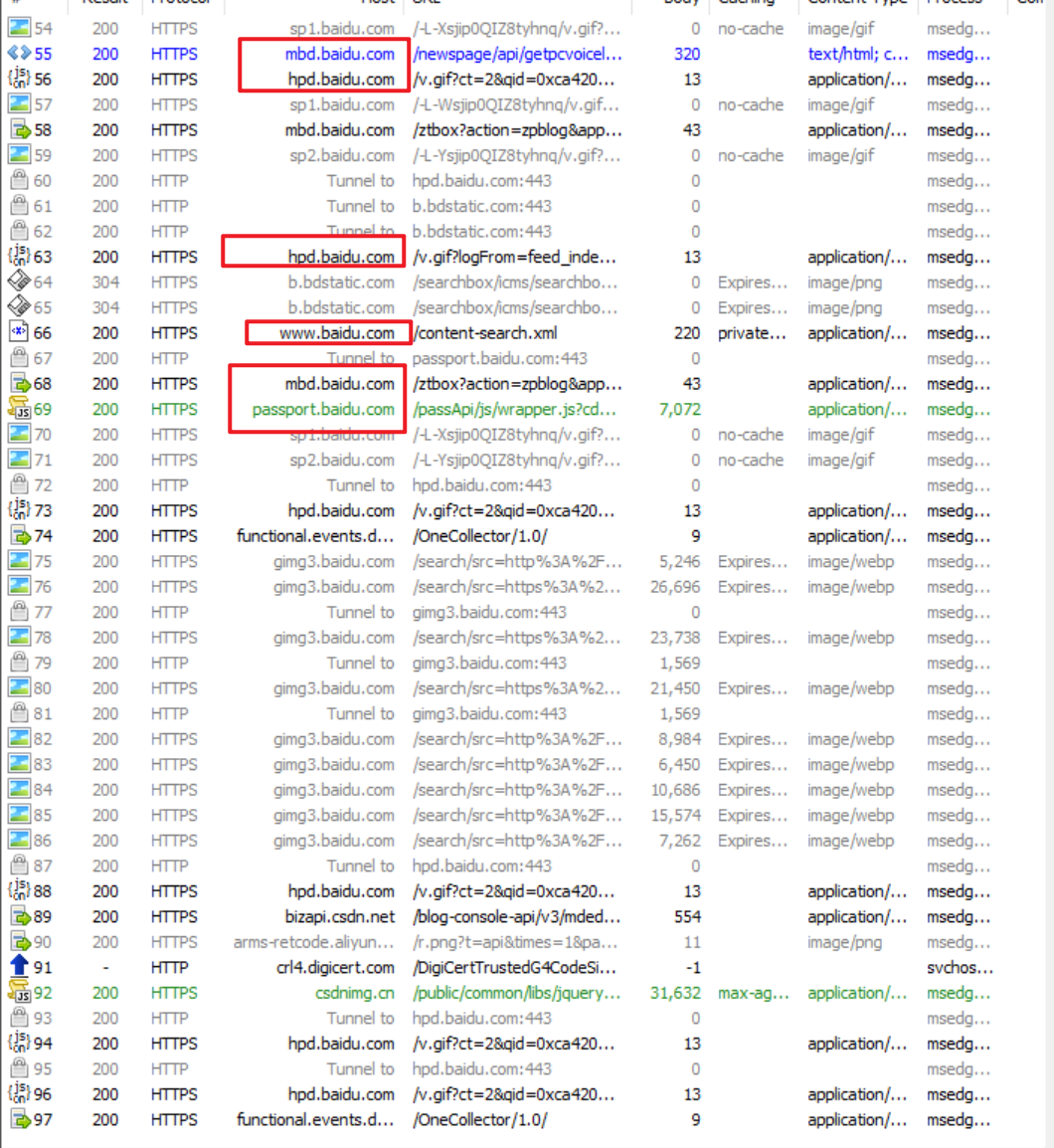The width and height of the screenshot is (1054, 1148).
Task: Click /blog-console-api/v3/mded URL
Action: (517, 916)
